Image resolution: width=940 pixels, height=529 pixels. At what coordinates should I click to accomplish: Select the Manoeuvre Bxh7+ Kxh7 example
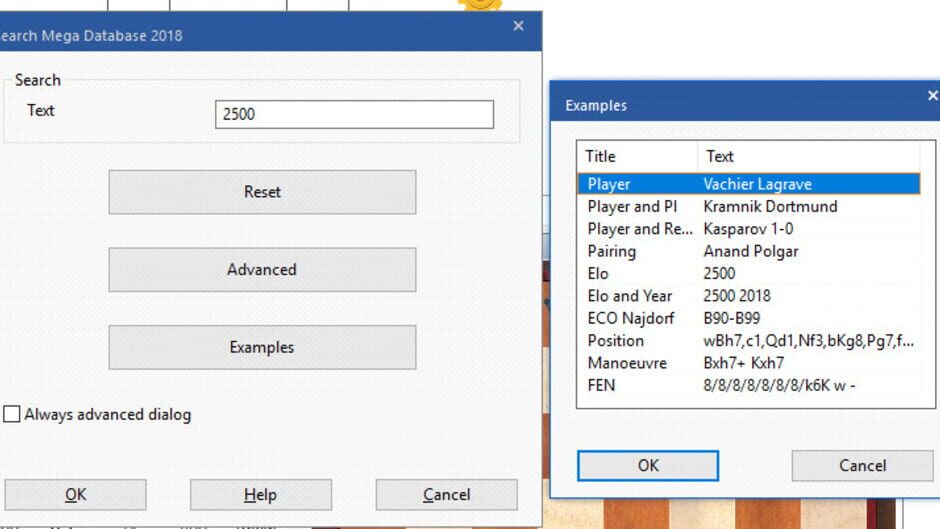[x=749, y=363]
